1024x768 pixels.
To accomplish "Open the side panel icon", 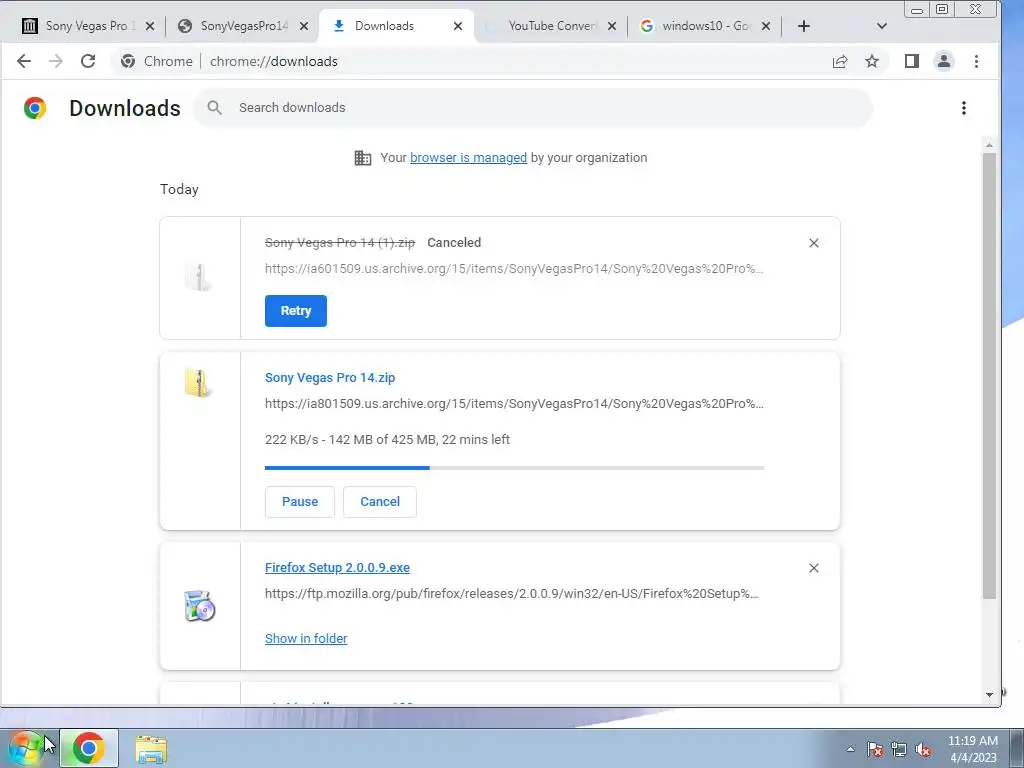I will [912, 61].
